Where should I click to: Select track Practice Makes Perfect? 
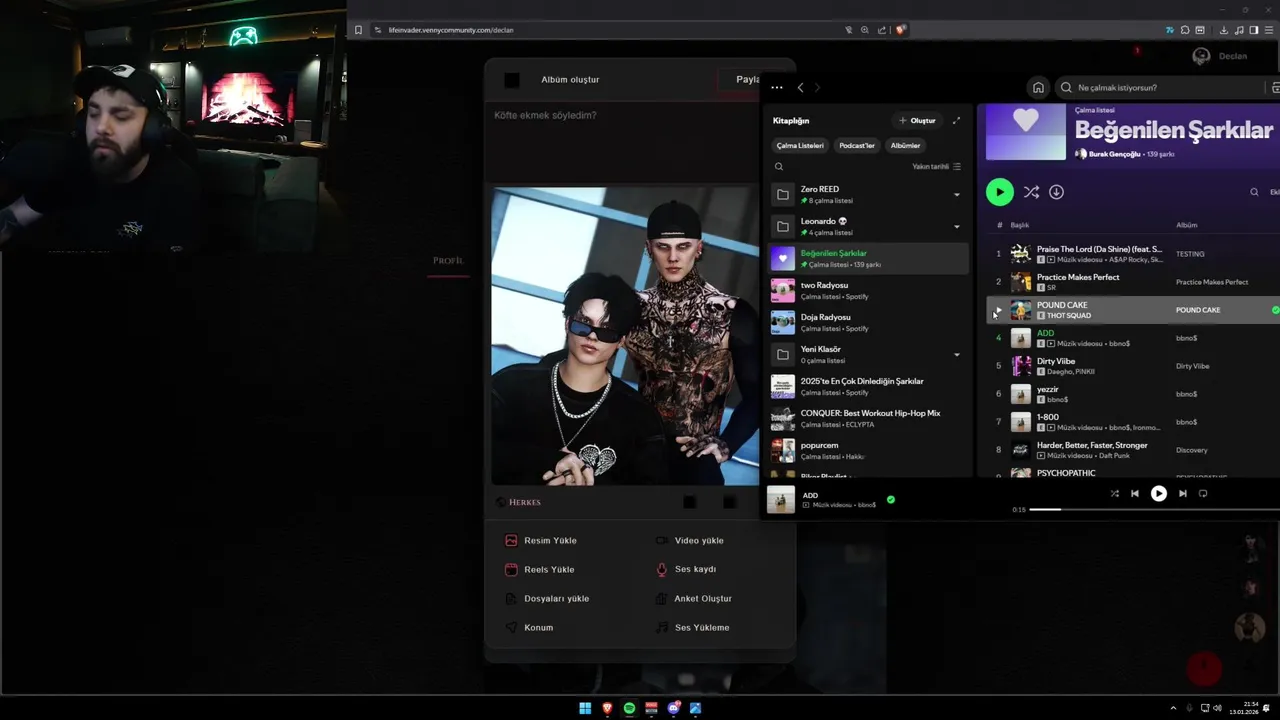pyautogui.click(x=1132, y=282)
